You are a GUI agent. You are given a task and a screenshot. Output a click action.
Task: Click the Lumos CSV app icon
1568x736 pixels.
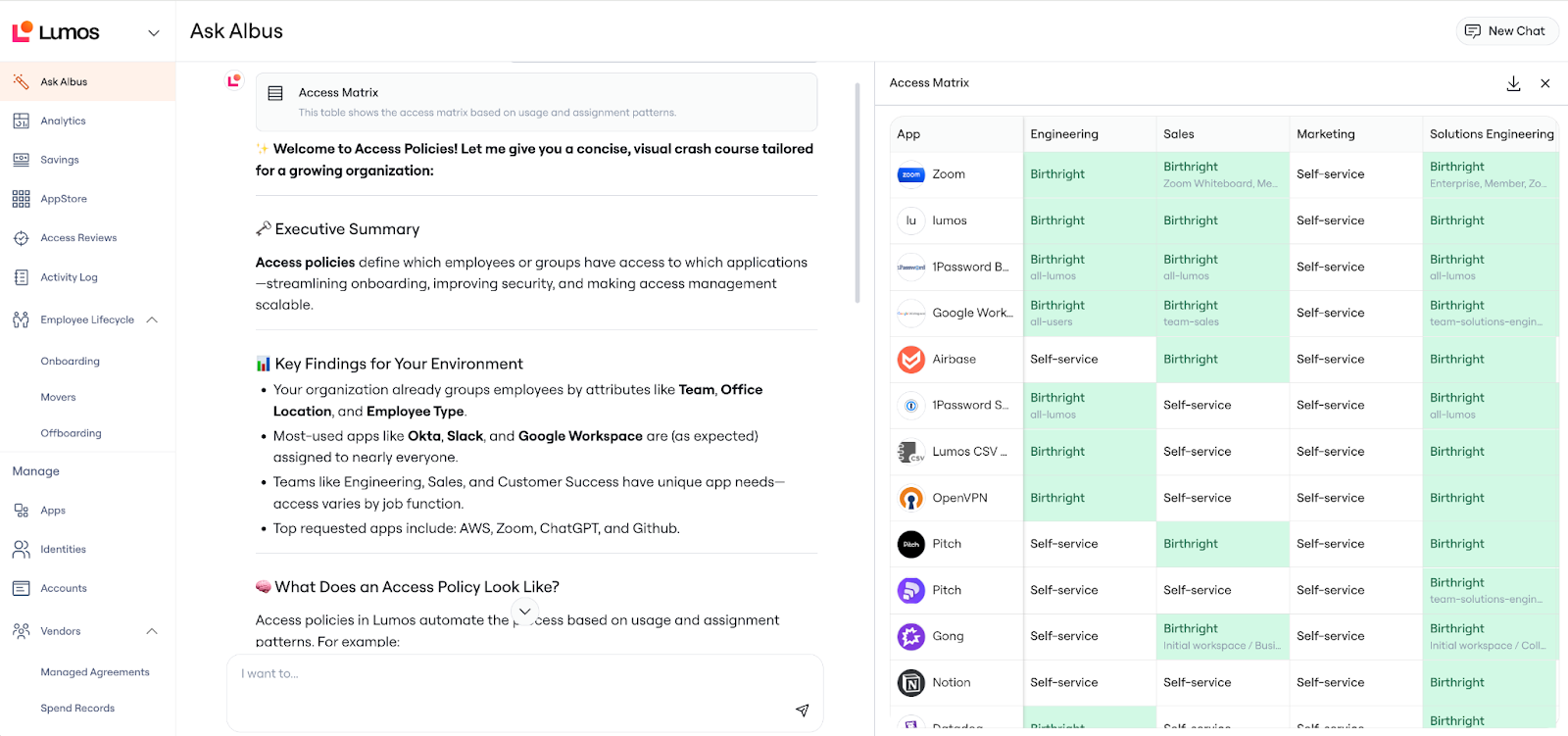(911, 452)
